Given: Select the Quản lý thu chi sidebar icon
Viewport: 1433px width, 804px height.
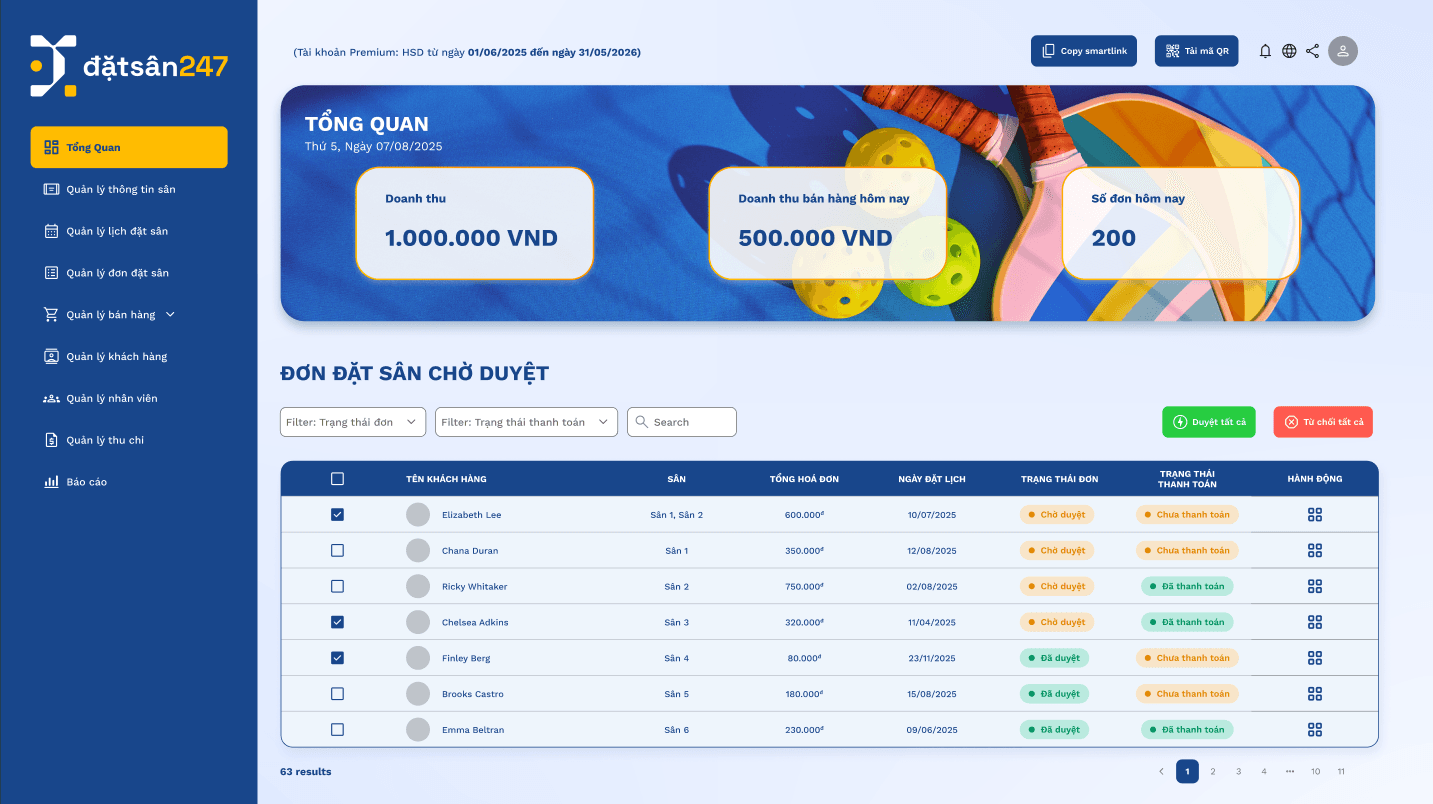Looking at the screenshot, I should point(51,439).
